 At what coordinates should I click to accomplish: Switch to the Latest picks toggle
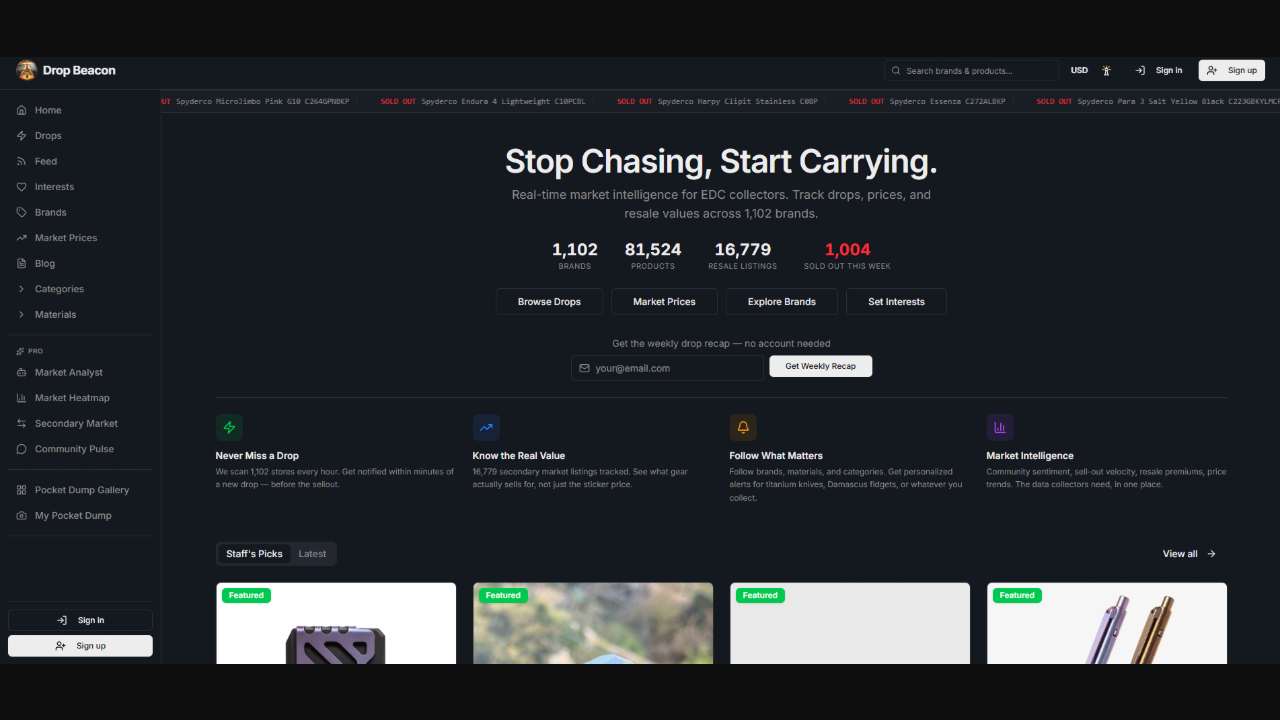point(312,554)
